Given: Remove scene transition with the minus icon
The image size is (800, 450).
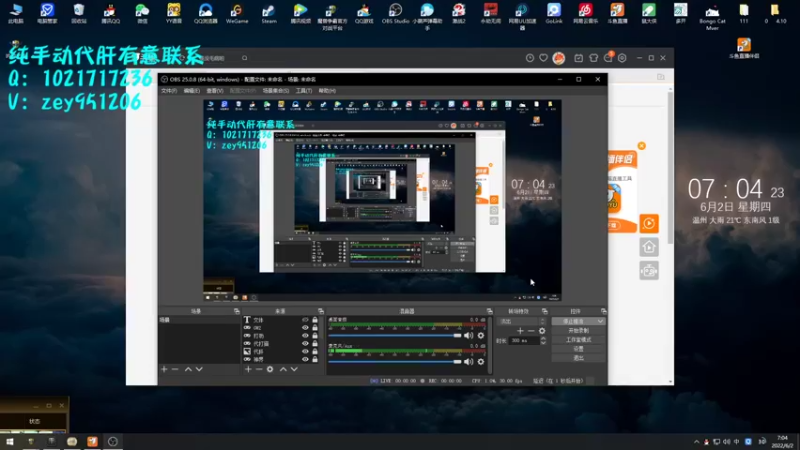Looking at the screenshot, I should click(531, 331).
